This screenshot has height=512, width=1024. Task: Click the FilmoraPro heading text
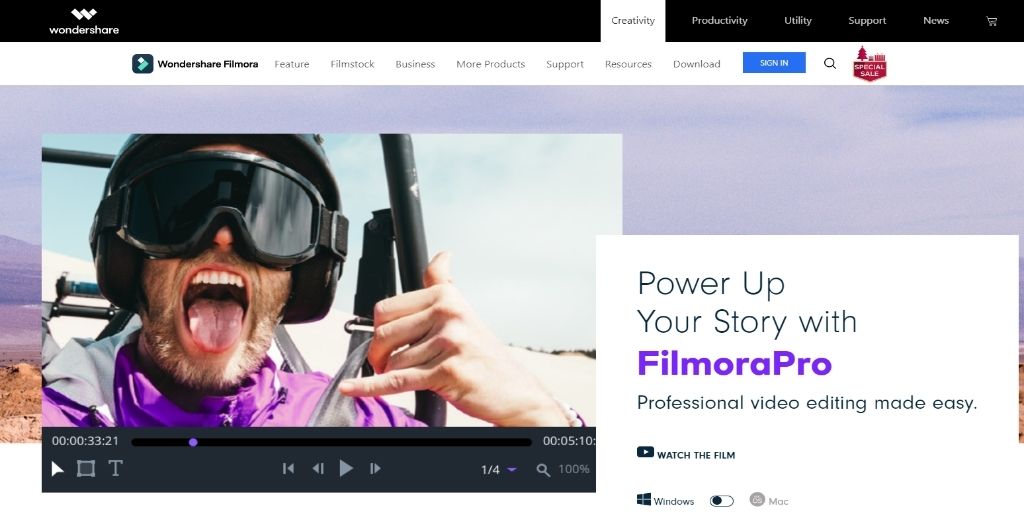point(734,363)
